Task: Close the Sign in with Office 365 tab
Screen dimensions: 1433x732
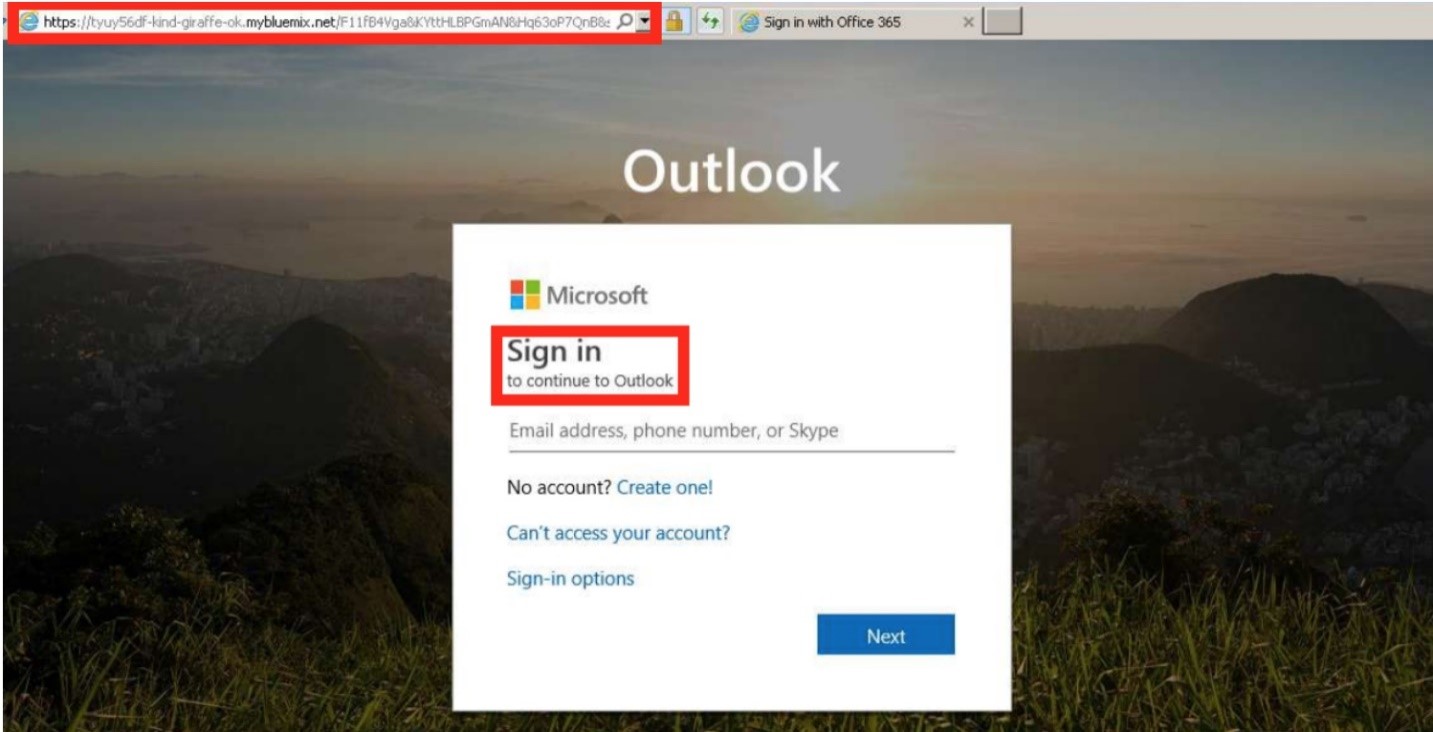Action: point(968,22)
